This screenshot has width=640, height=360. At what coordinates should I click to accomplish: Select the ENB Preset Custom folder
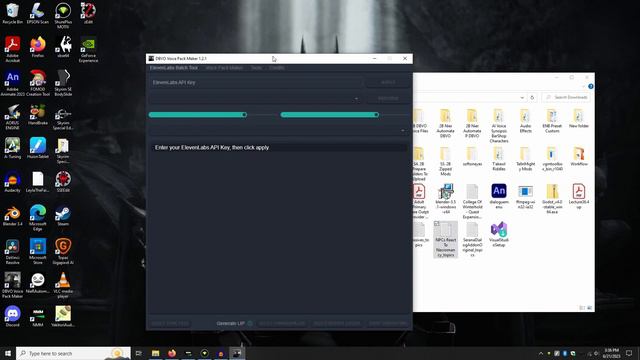click(552, 121)
